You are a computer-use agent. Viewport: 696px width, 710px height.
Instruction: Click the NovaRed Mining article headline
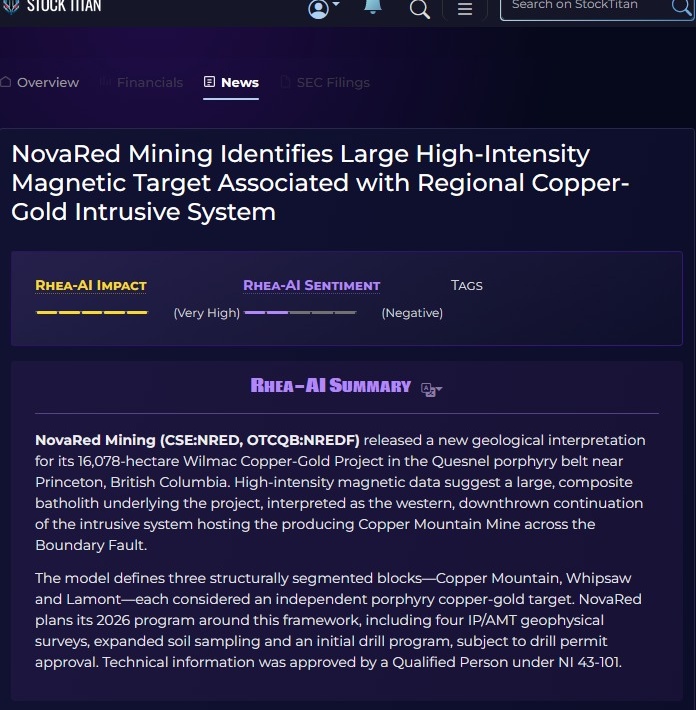pos(320,182)
